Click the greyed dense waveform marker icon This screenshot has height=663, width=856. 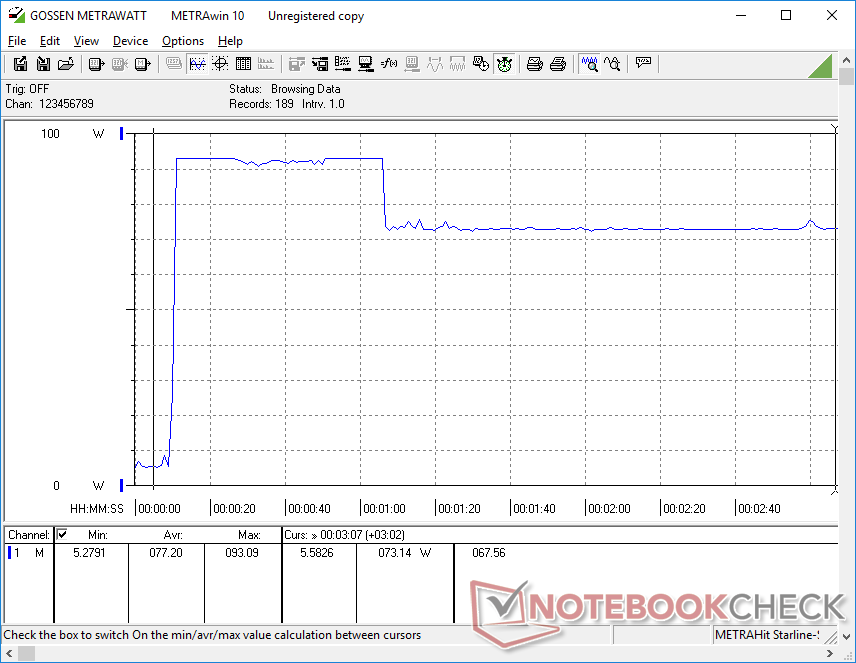pyautogui.click(x=457, y=64)
